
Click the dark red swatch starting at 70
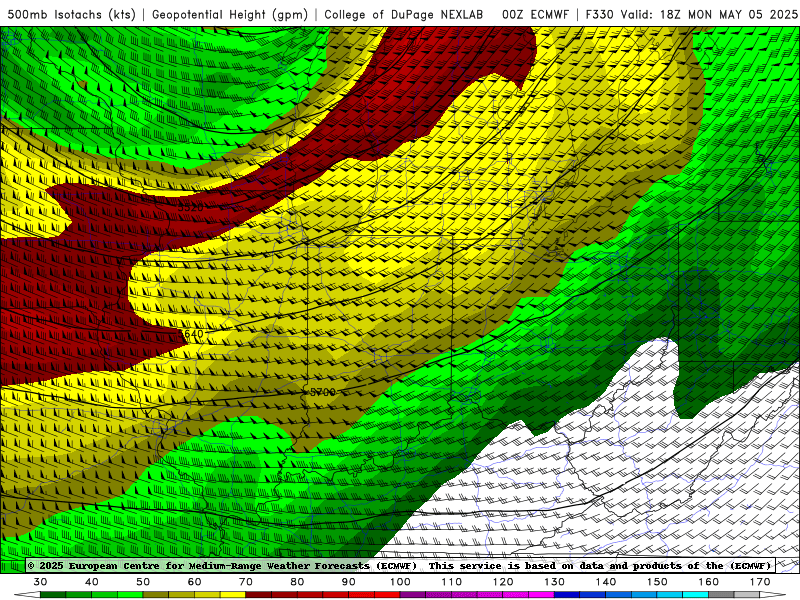pyautogui.click(x=259, y=595)
